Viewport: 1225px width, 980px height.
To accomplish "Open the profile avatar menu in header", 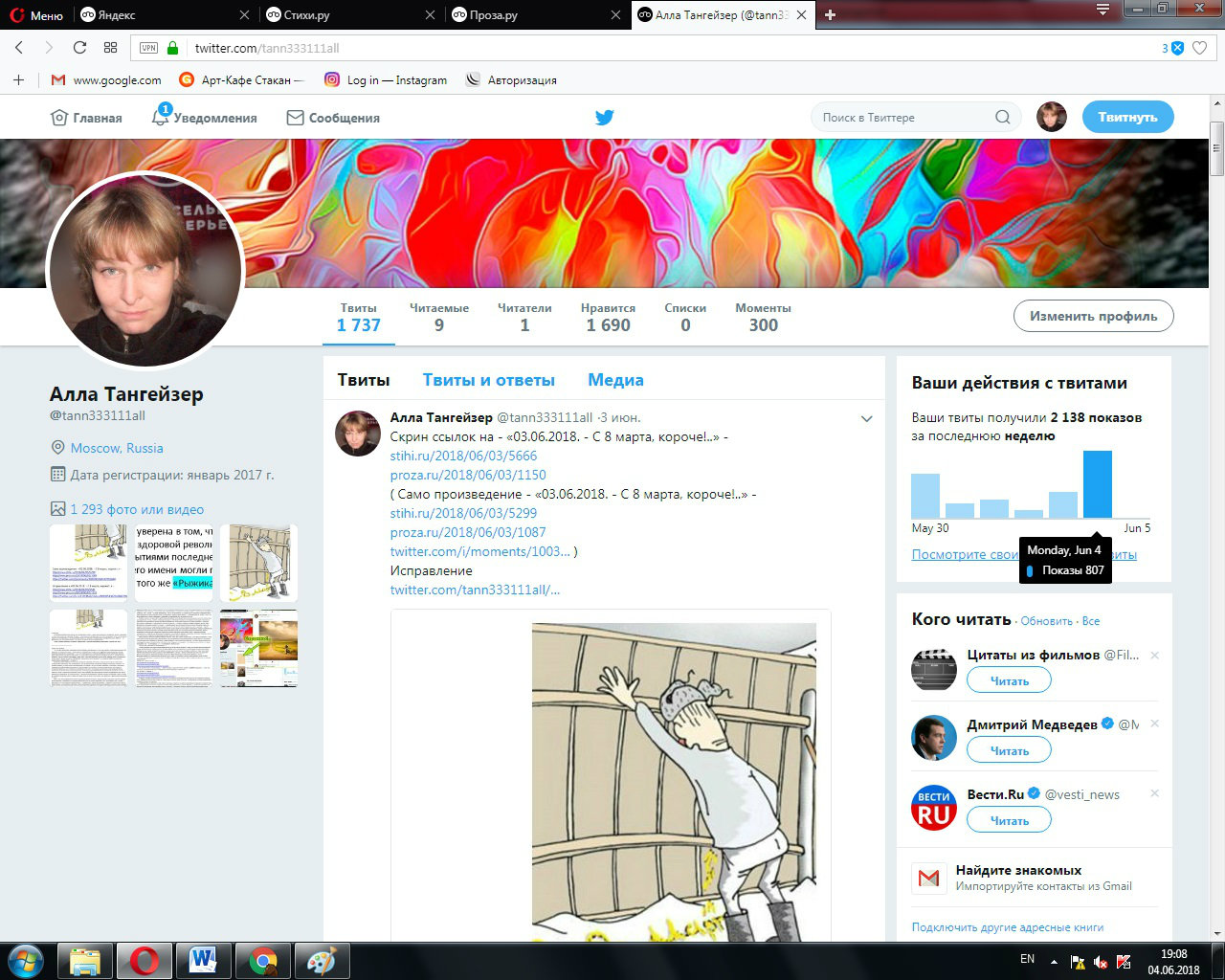I will coord(1052,117).
